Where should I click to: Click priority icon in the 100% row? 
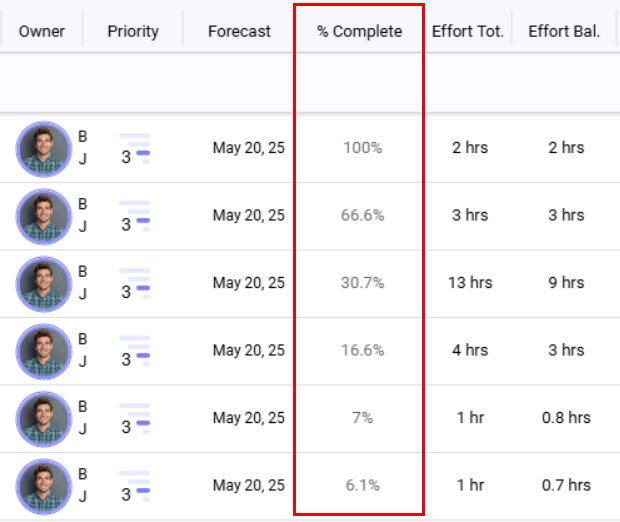[x=134, y=148]
